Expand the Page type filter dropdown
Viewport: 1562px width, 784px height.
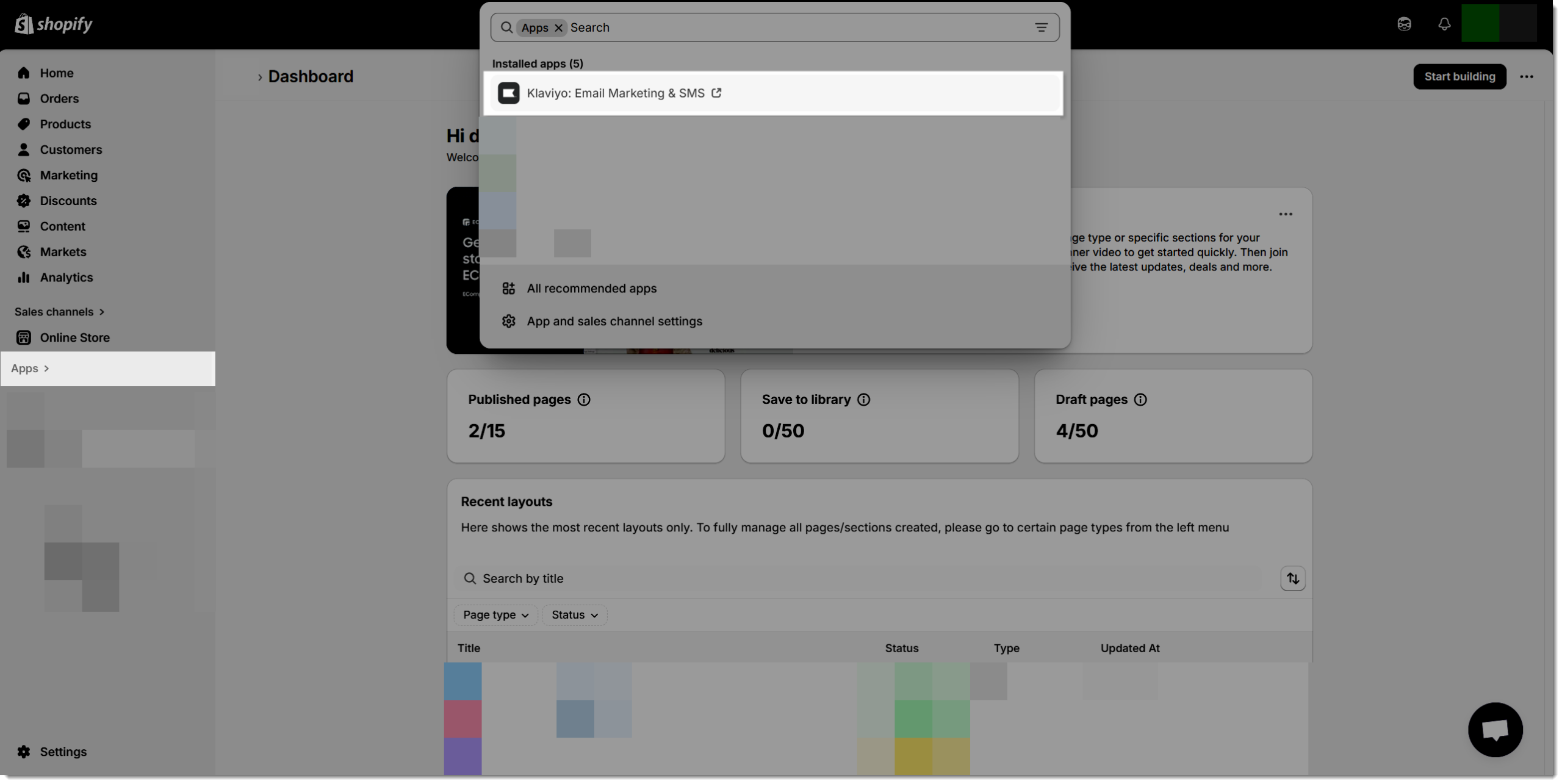495,615
